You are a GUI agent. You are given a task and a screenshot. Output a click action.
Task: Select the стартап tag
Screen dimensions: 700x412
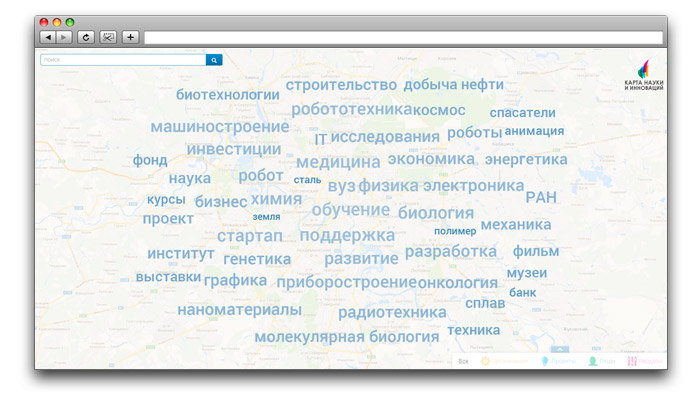(250, 235)
